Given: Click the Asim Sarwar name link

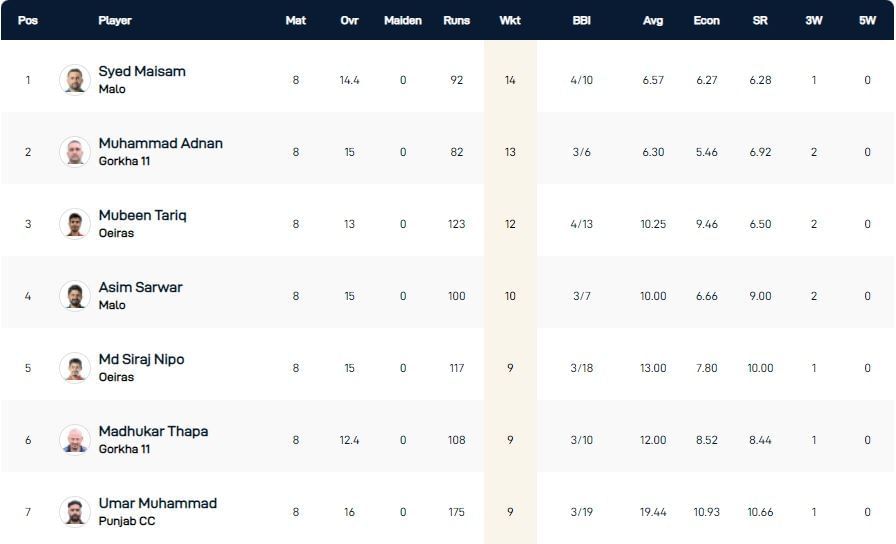Looking at the screenshot, I should point(140,288).
